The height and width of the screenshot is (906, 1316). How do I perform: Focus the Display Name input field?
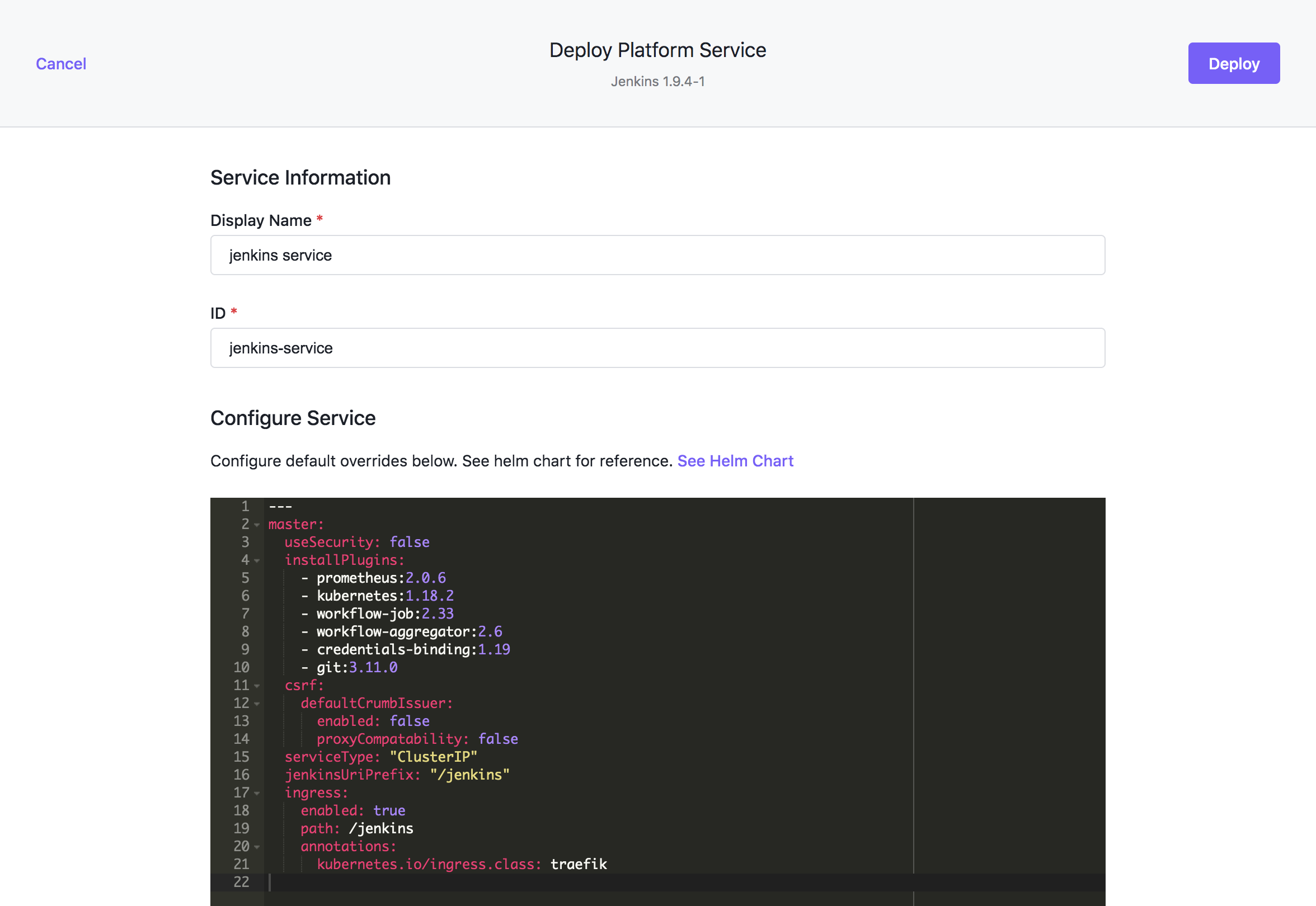click(x=657, y=256)
